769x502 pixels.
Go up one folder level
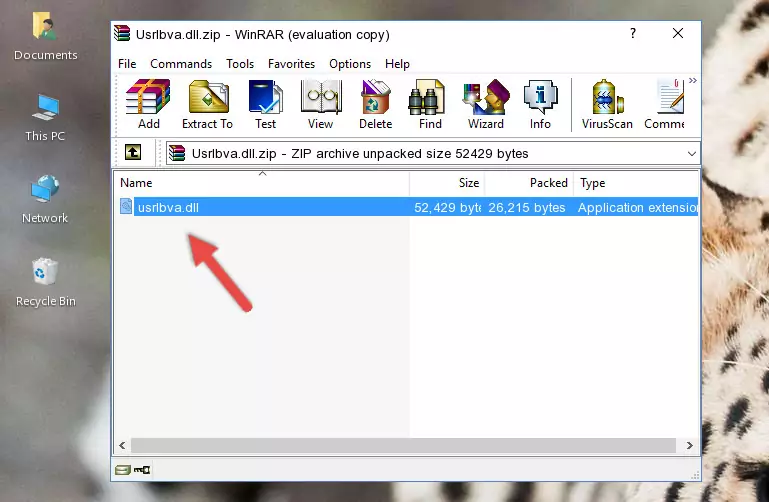[x=133, y=152]
